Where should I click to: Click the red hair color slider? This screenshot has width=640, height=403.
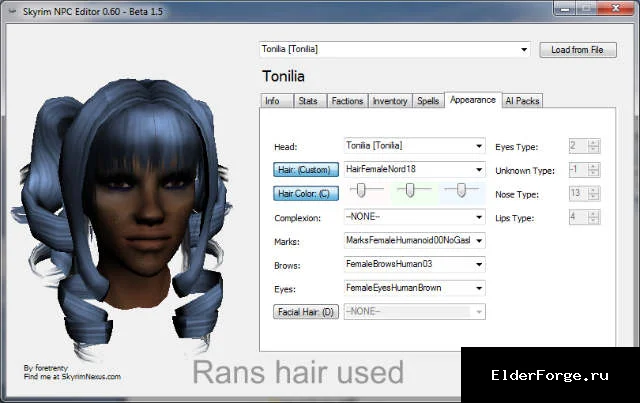point(367,190)
